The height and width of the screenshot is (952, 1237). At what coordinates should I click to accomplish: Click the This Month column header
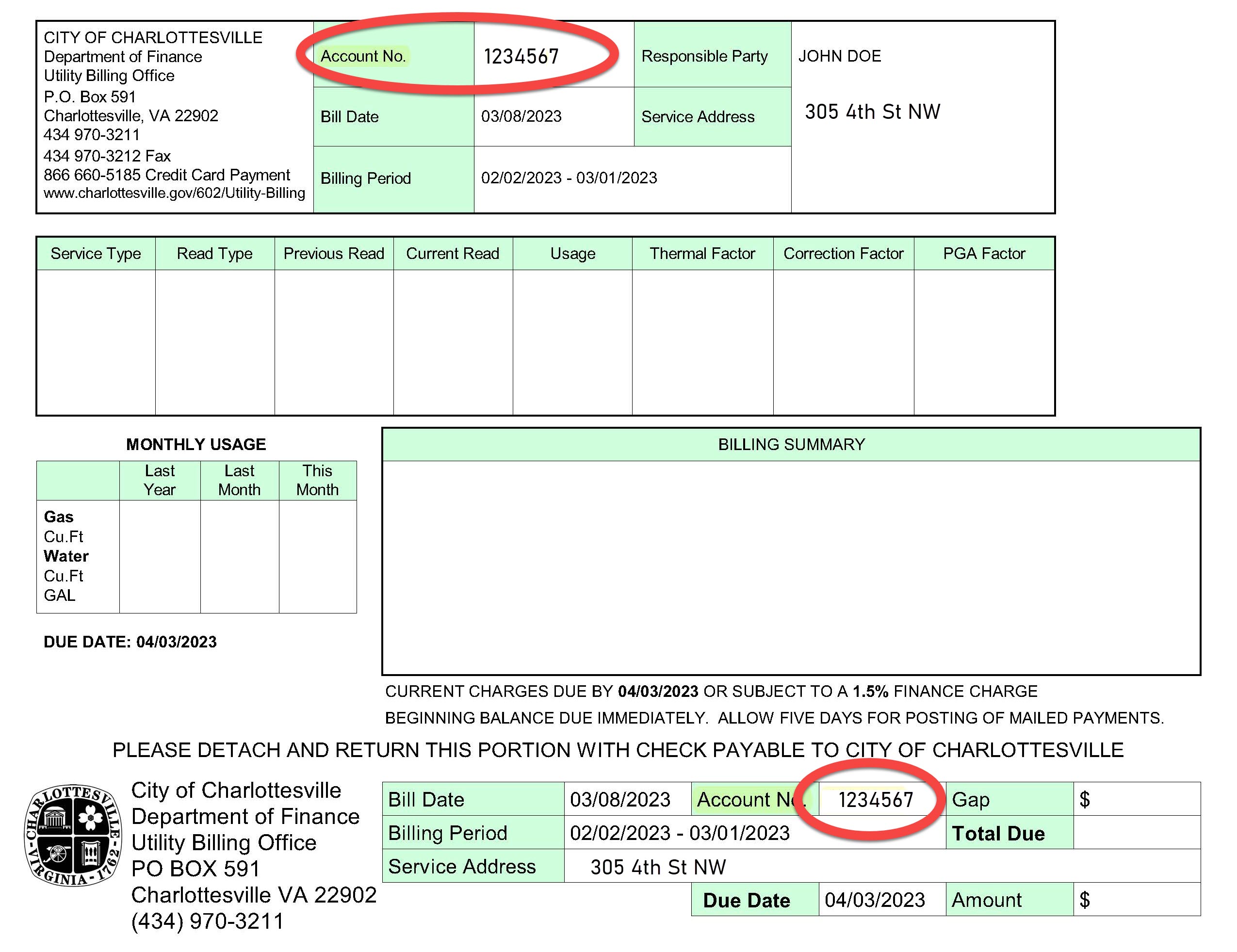pos(317,480)
